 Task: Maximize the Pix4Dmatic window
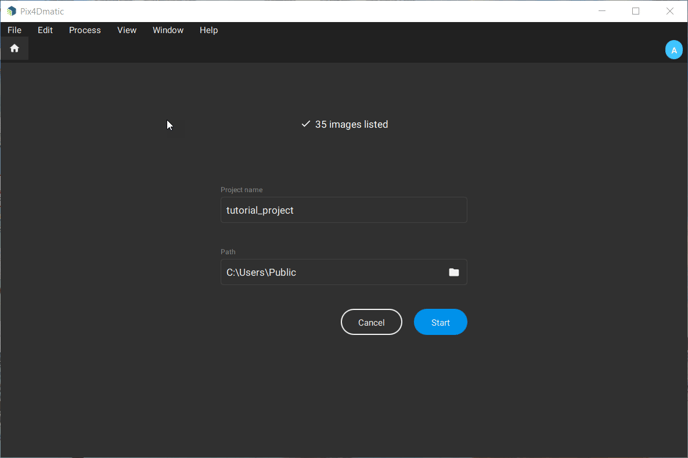(636, 11)
